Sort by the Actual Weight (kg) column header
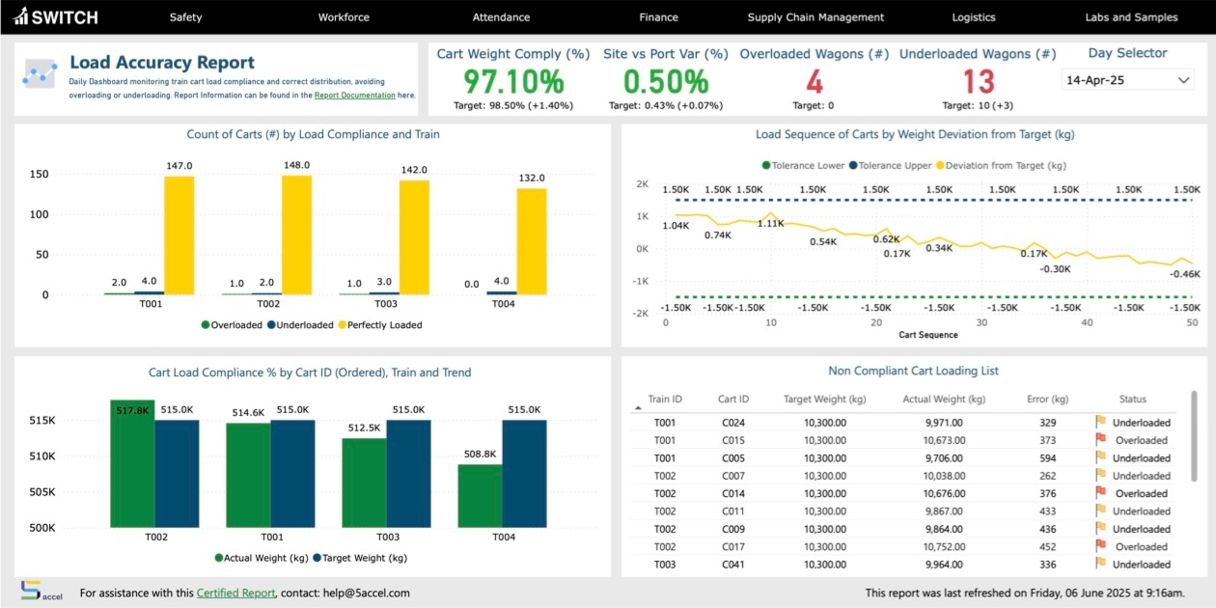The image size is (1216, 608). [944, 398]
